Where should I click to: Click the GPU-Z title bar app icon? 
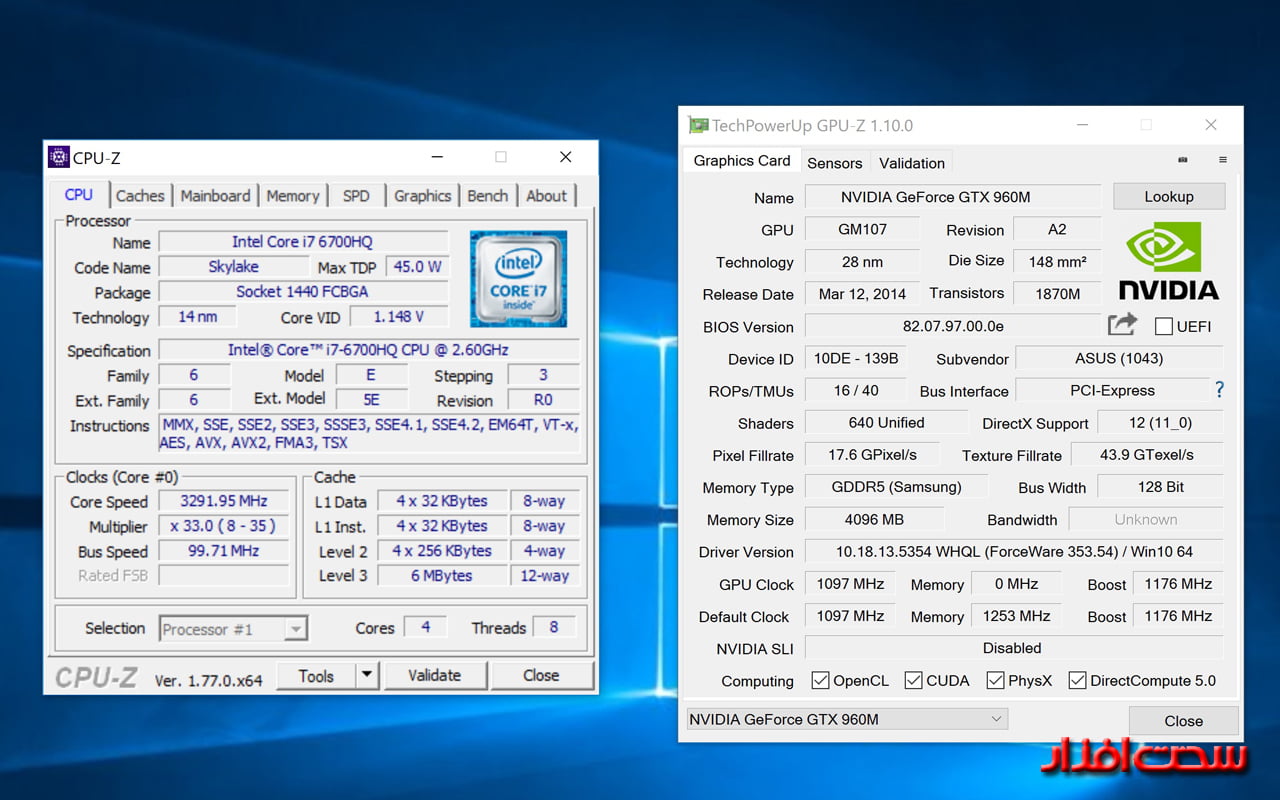(697, 126)
